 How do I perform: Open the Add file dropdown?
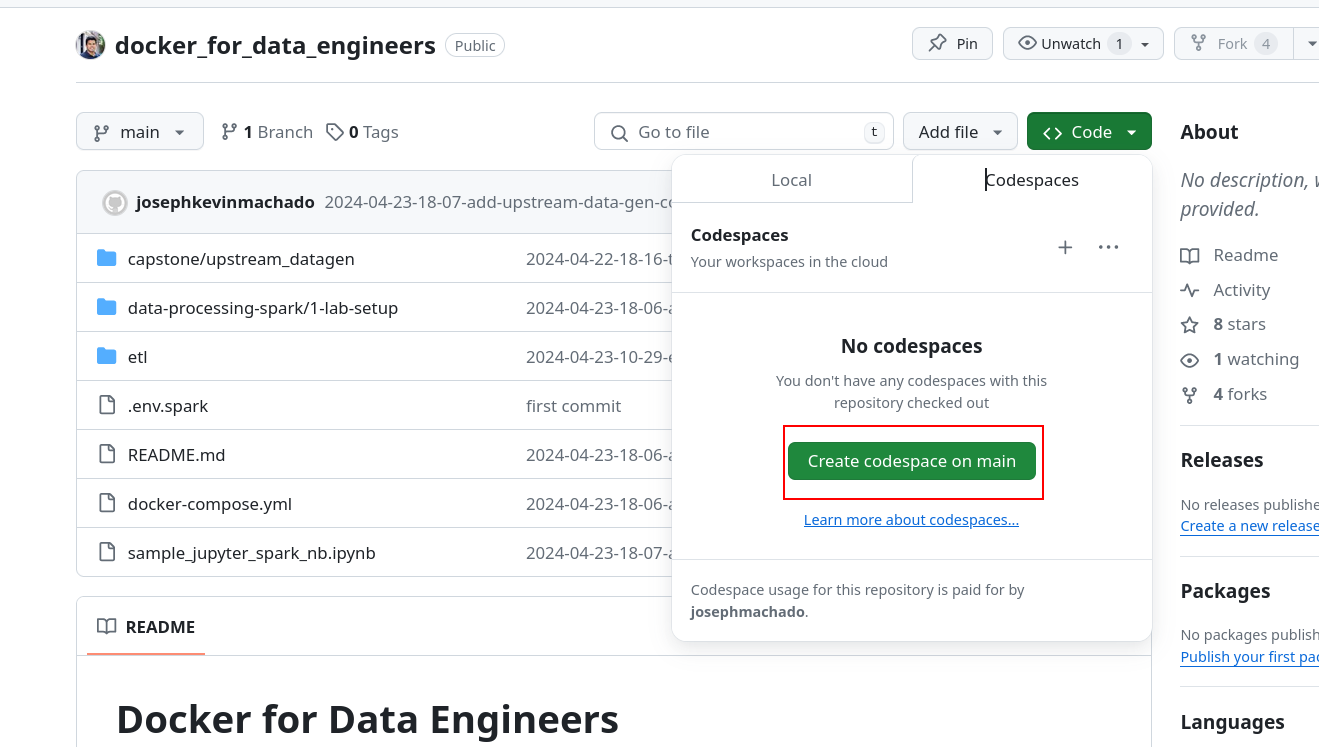960,132
